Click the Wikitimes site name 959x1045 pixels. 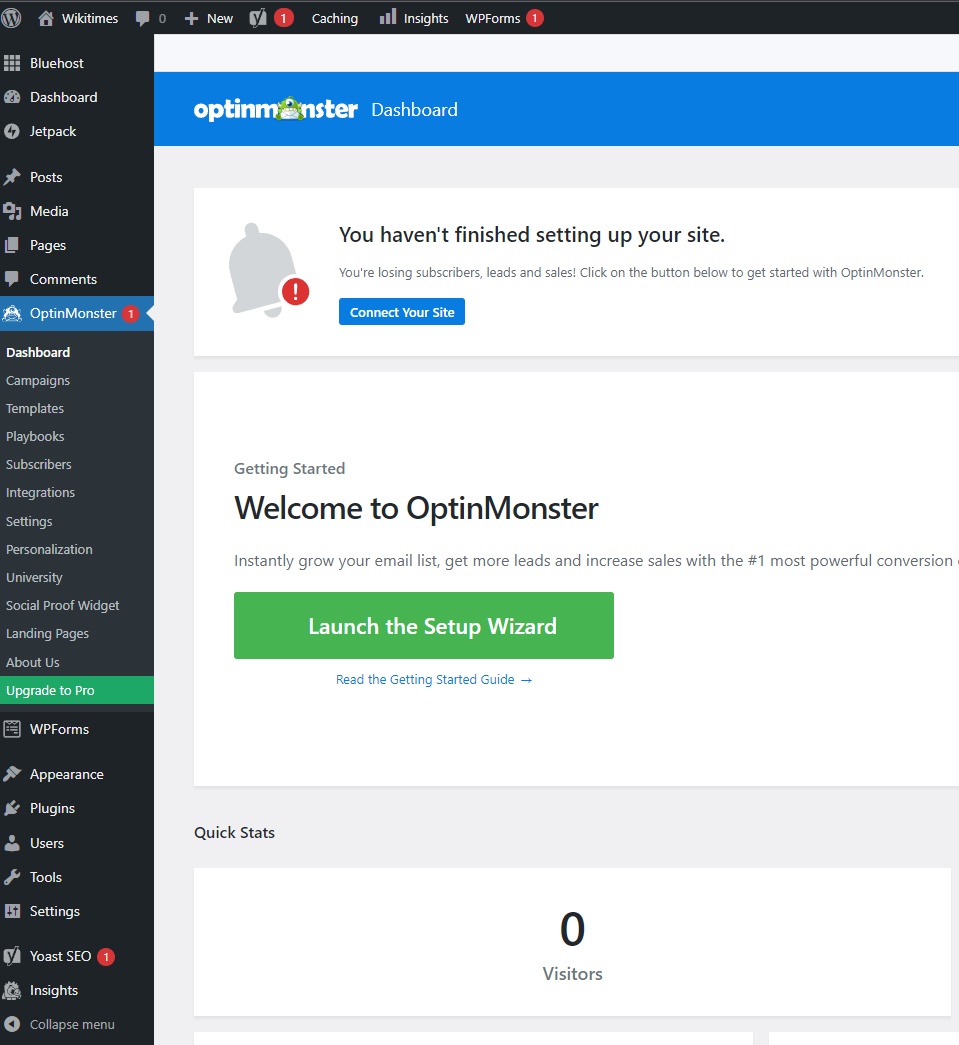[x=90, y=19]
